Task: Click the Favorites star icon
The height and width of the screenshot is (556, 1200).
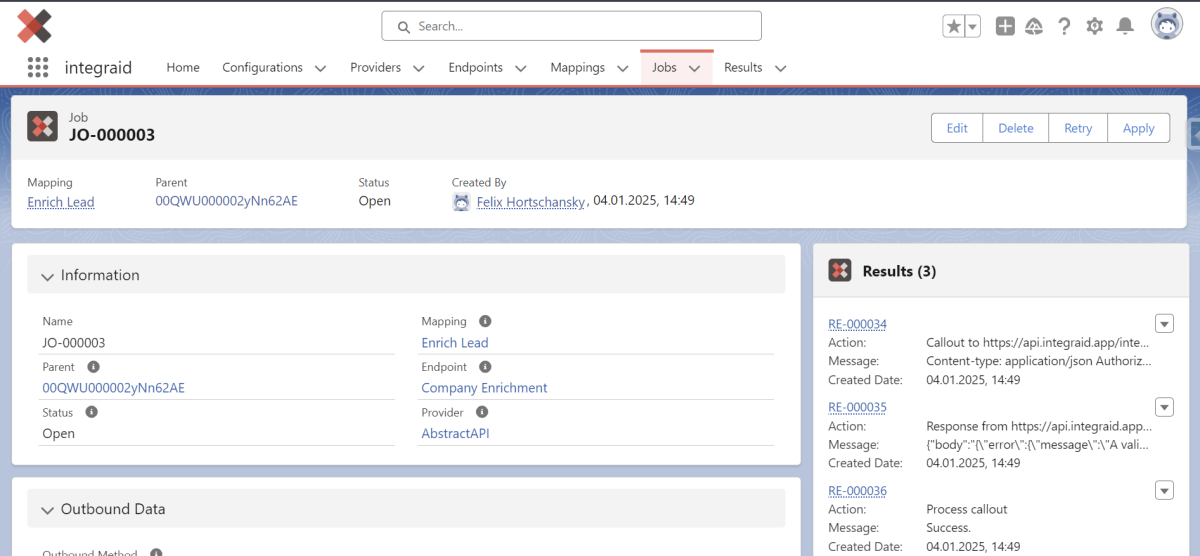Action: click(x=954, y=27)
